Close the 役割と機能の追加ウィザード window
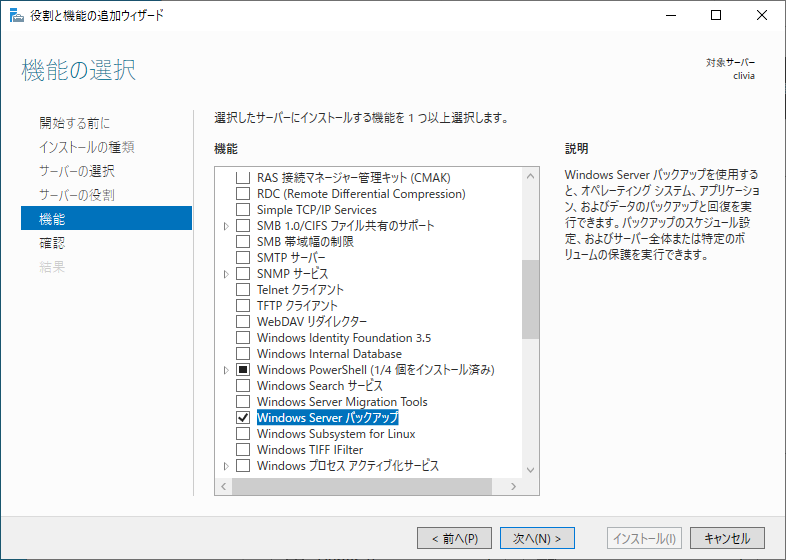Viewport: 786px width, 560px height. point(761,16)
